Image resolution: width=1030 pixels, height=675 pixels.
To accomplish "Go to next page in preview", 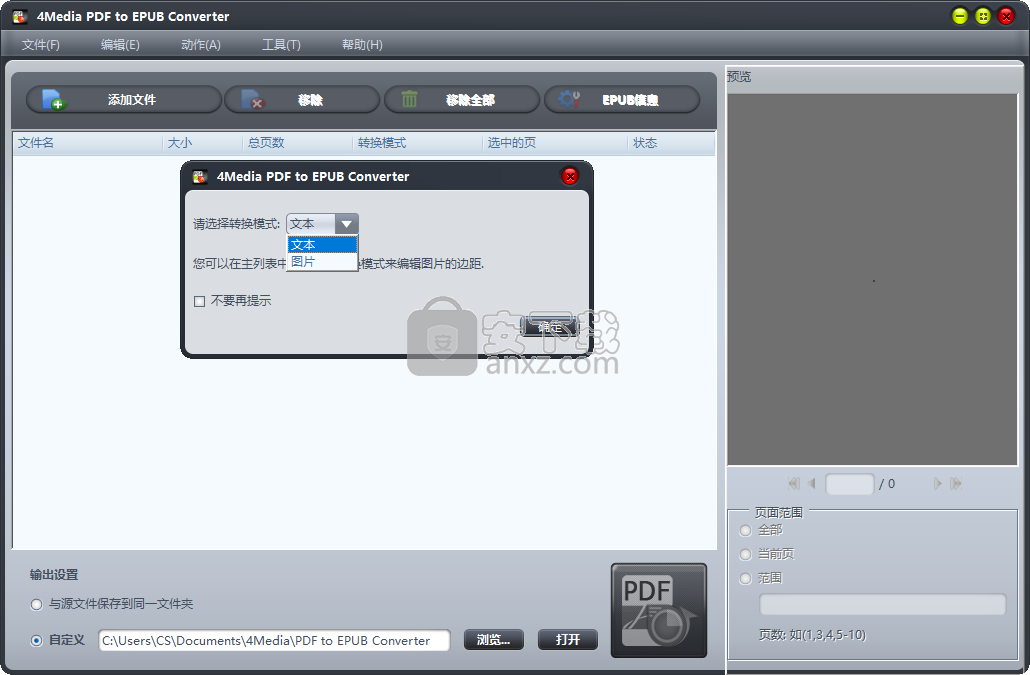I will point(937,484).
